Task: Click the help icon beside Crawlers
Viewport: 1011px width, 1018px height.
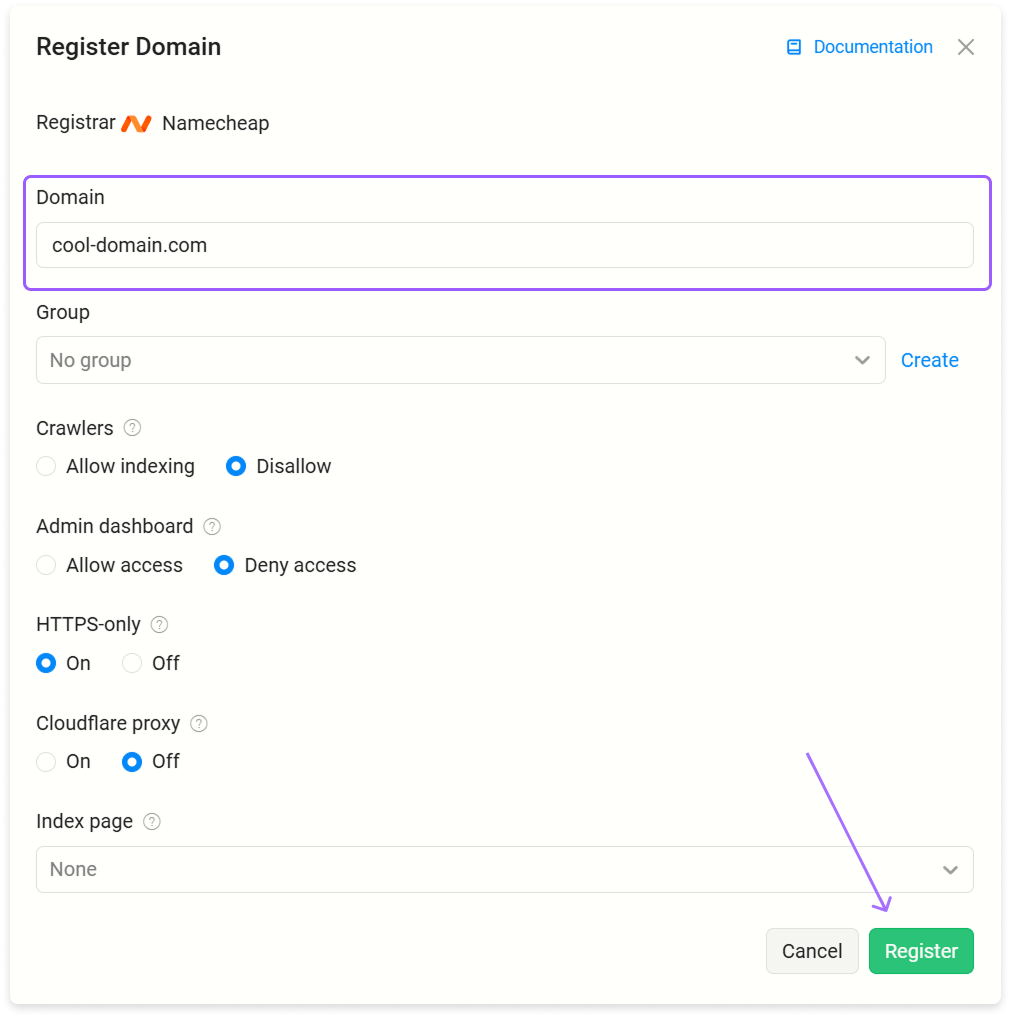Action: (x=132, y=428)
